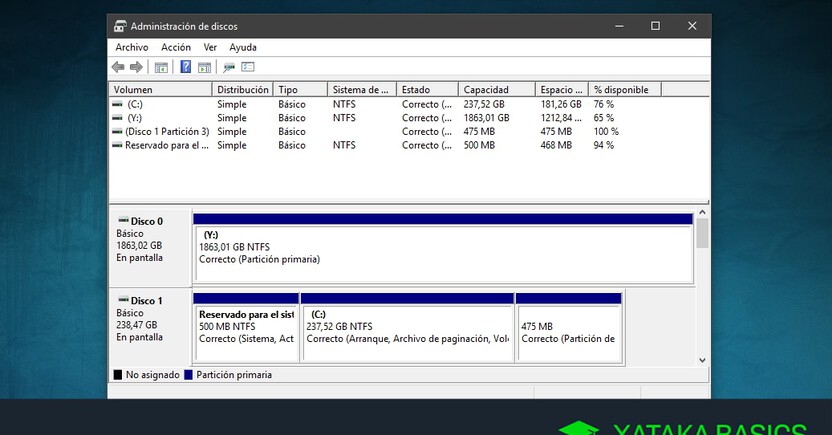Click the properties checklist toolbar icon
This screenshot has height=435, width=832.
coord(248,67)
